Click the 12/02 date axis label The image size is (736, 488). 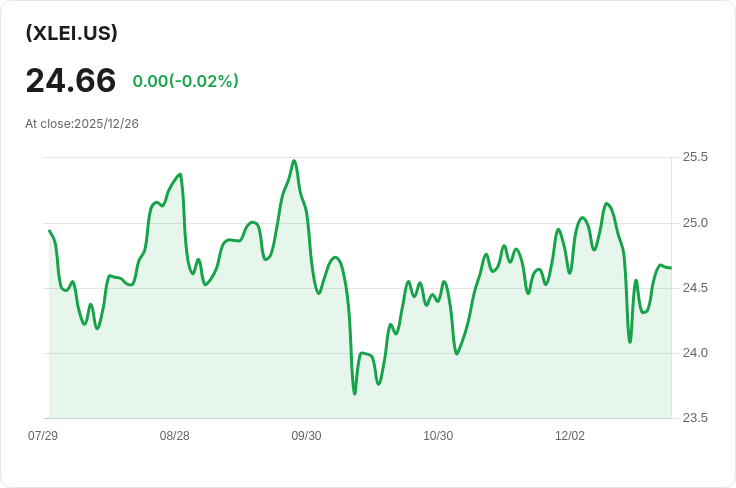570,436
